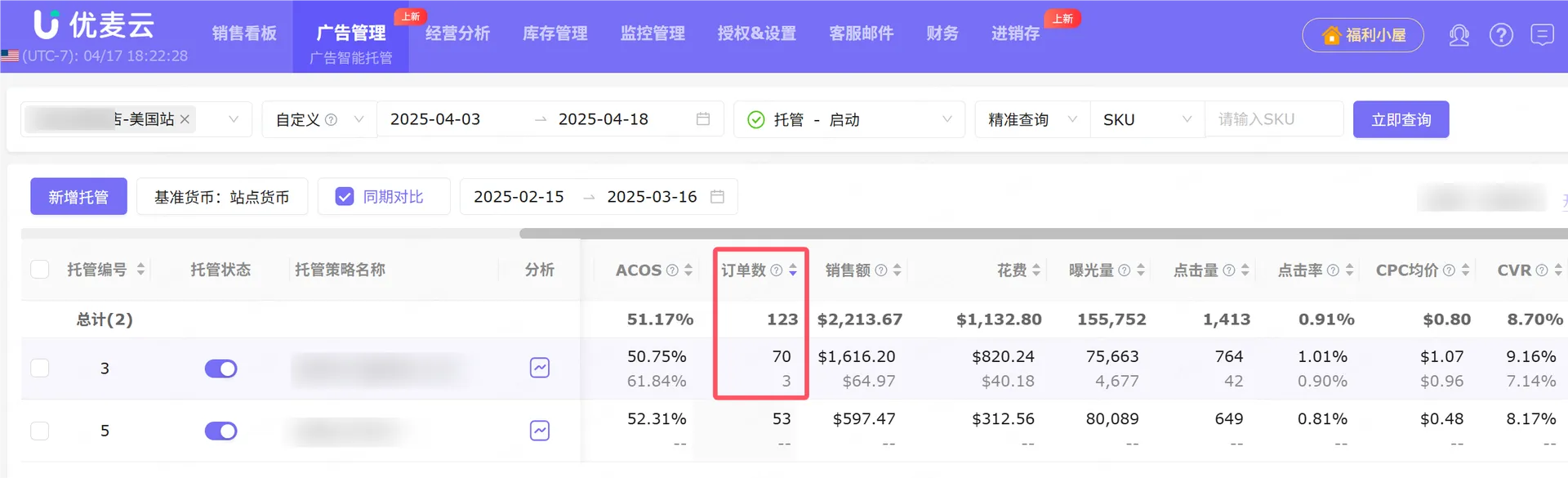Show 销售额 help tooltip icon
The height and width of the screenshot is (478, 1568).
(881, 270)
